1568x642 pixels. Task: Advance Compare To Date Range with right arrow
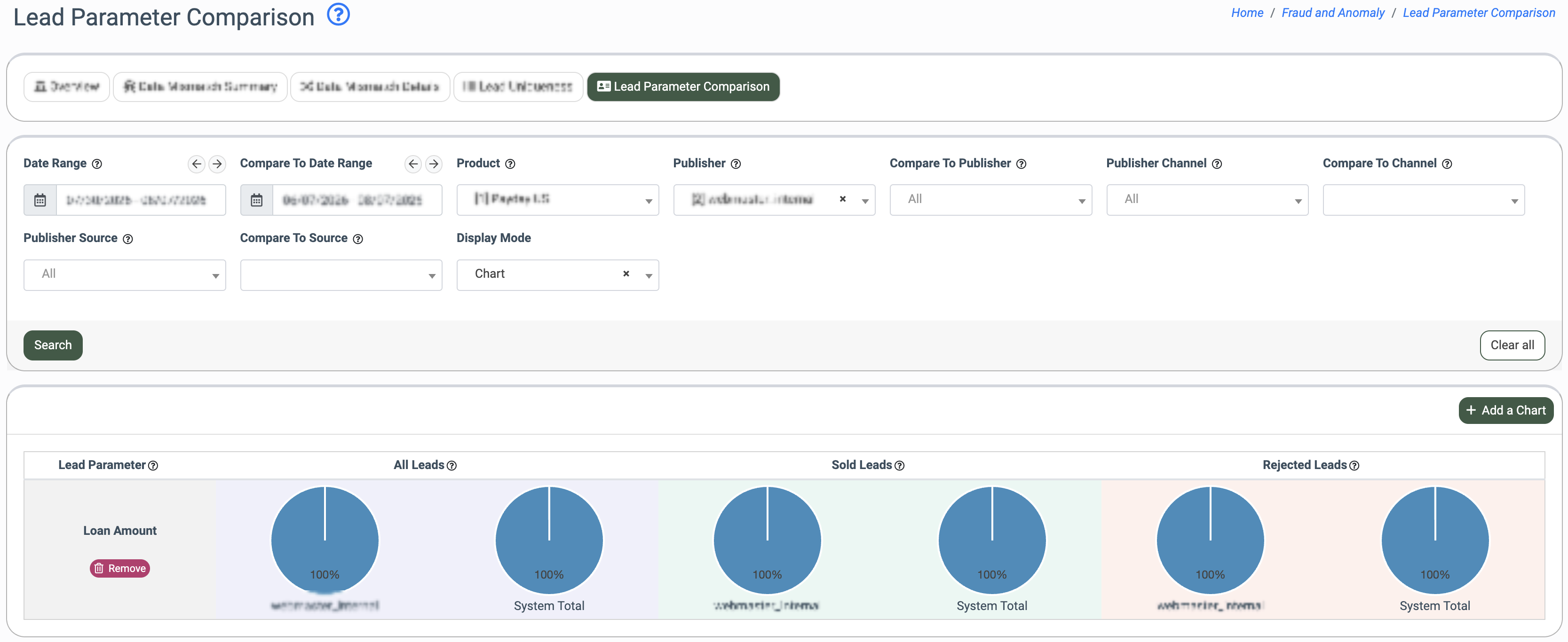click(434, 164)
